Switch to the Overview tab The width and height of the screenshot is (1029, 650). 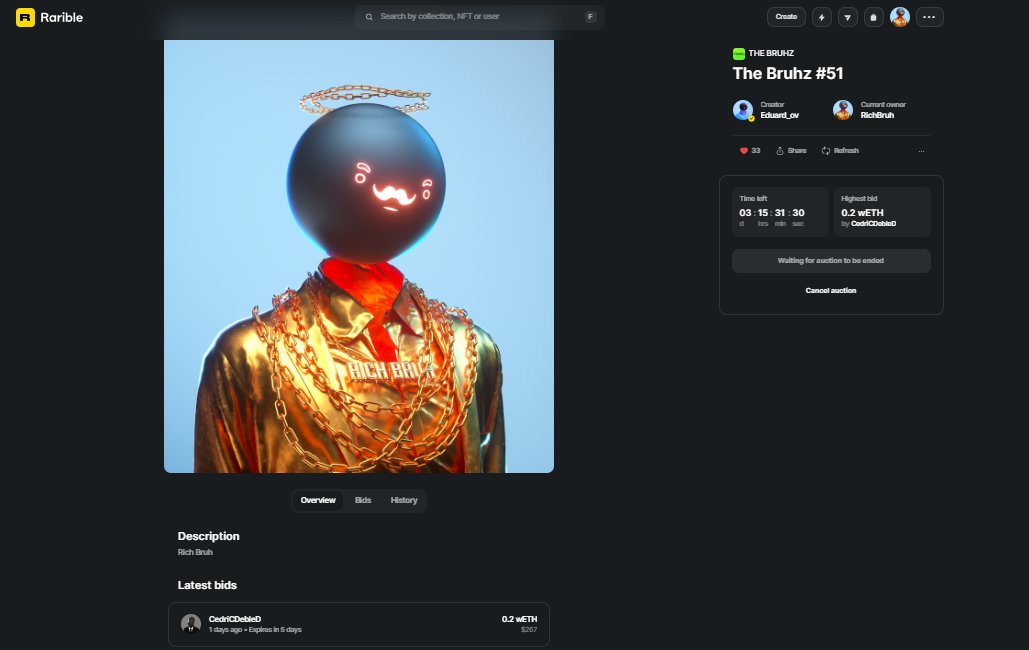[x=318, y=500]
